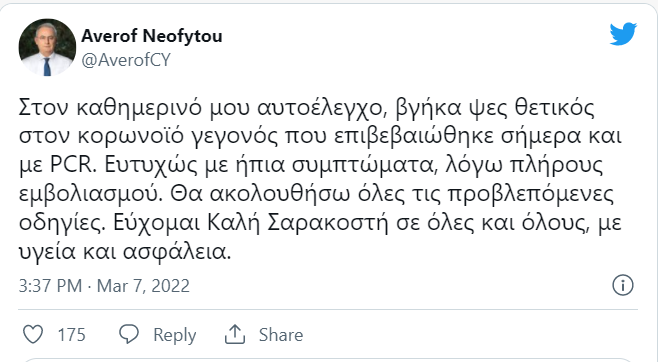The height and width of the screenshot is (362, 658).
Task: Click the Averof Neofytou display name
Action: pos(152,36)
